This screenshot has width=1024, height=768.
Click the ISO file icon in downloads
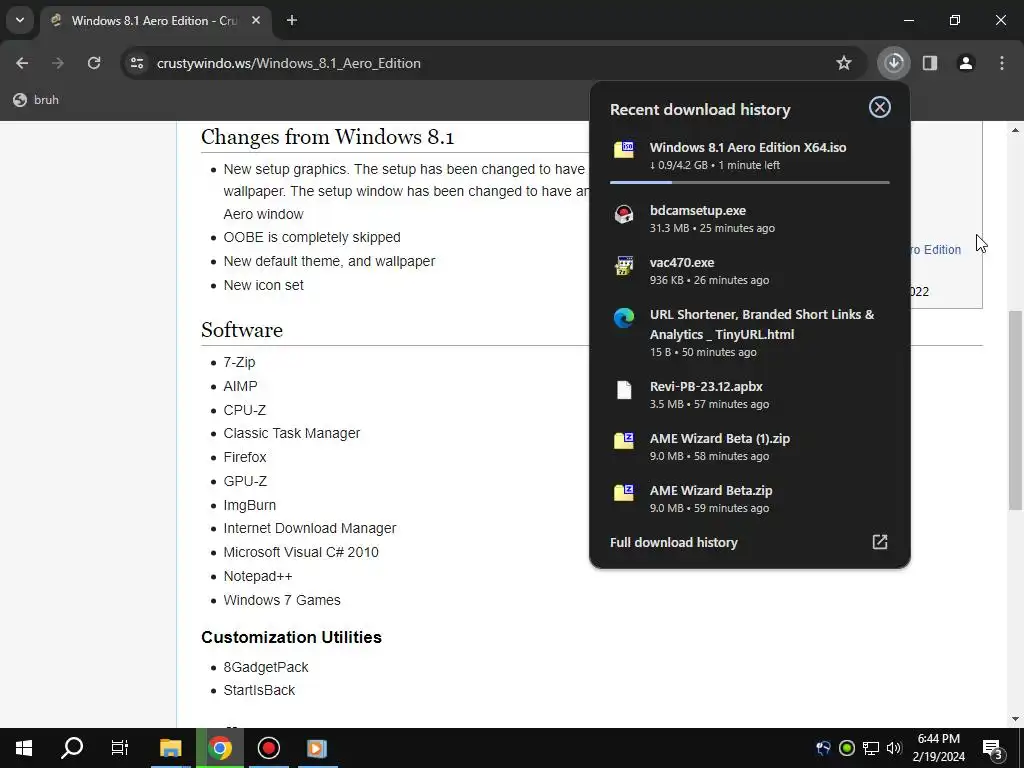624,150
